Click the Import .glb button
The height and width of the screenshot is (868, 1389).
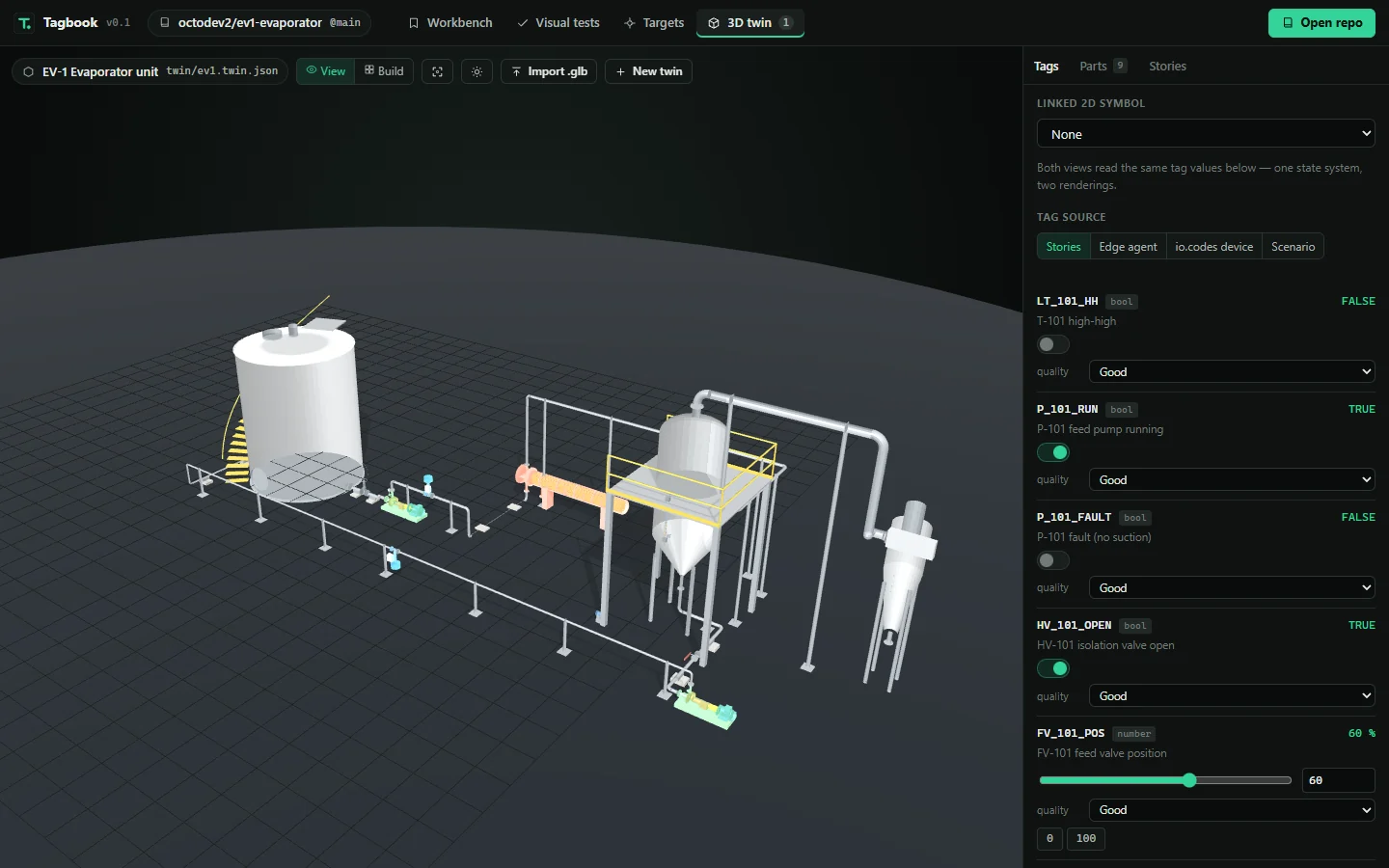[549, 71]
